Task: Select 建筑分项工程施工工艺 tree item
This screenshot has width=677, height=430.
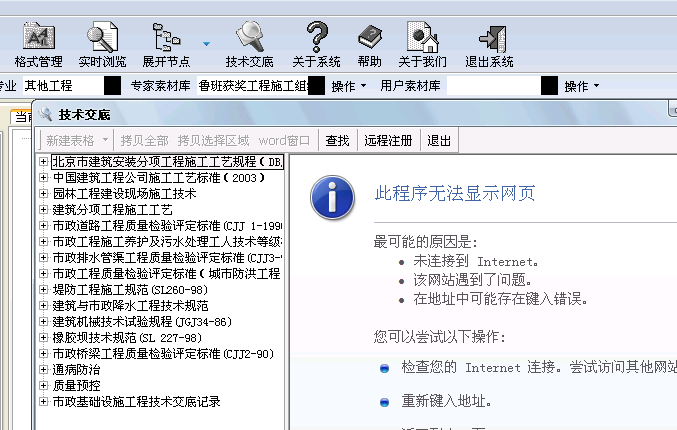Action: [x=112, y=210]
